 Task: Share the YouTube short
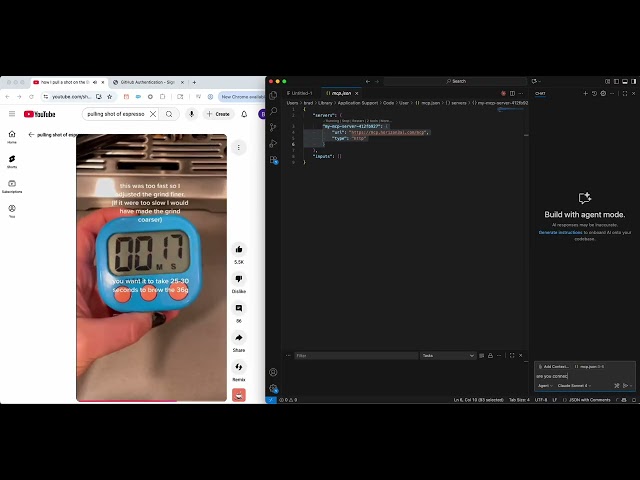[x=239, y=338]
